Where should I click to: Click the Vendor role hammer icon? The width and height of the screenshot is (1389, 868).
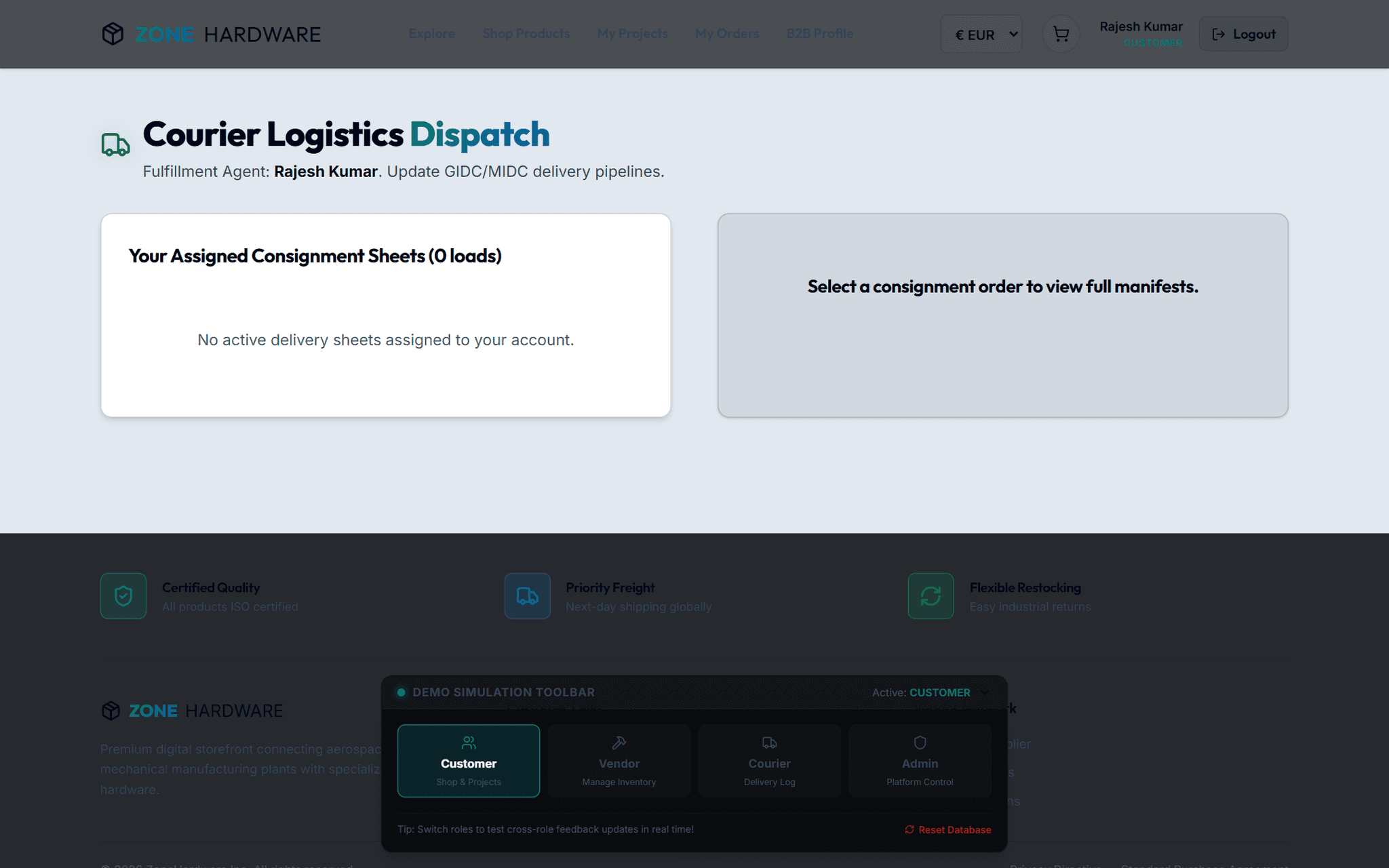tap(619, 743)
